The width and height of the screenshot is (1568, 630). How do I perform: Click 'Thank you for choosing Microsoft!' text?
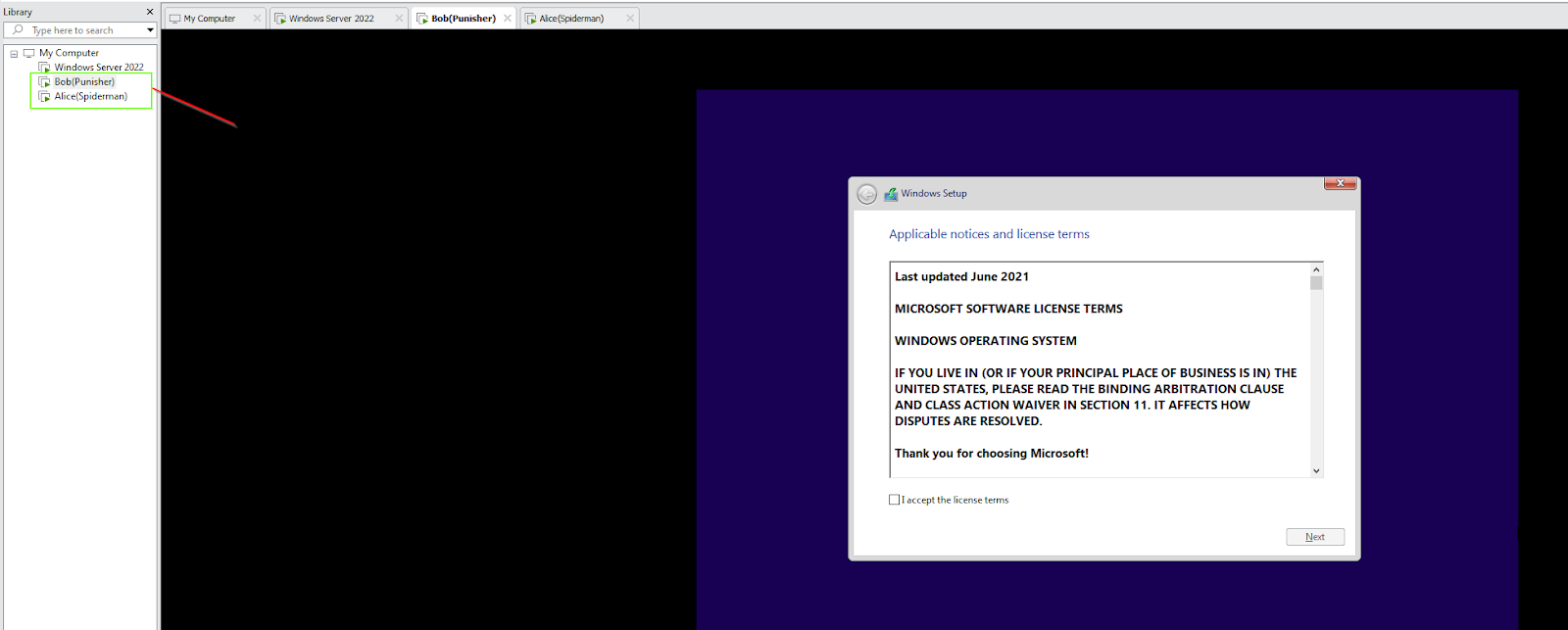point(991,454)
